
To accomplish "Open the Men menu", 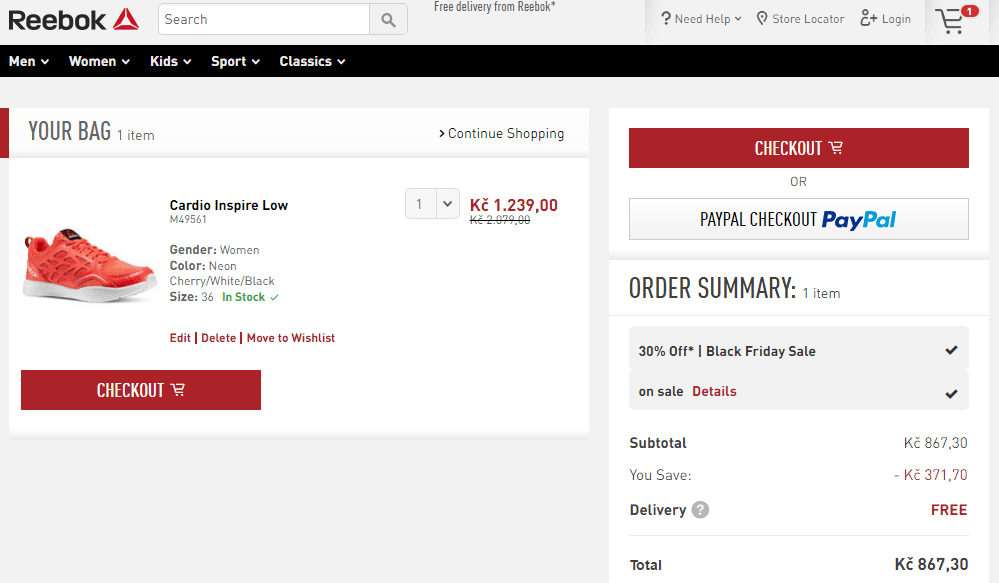I will [x=29, y=61].
